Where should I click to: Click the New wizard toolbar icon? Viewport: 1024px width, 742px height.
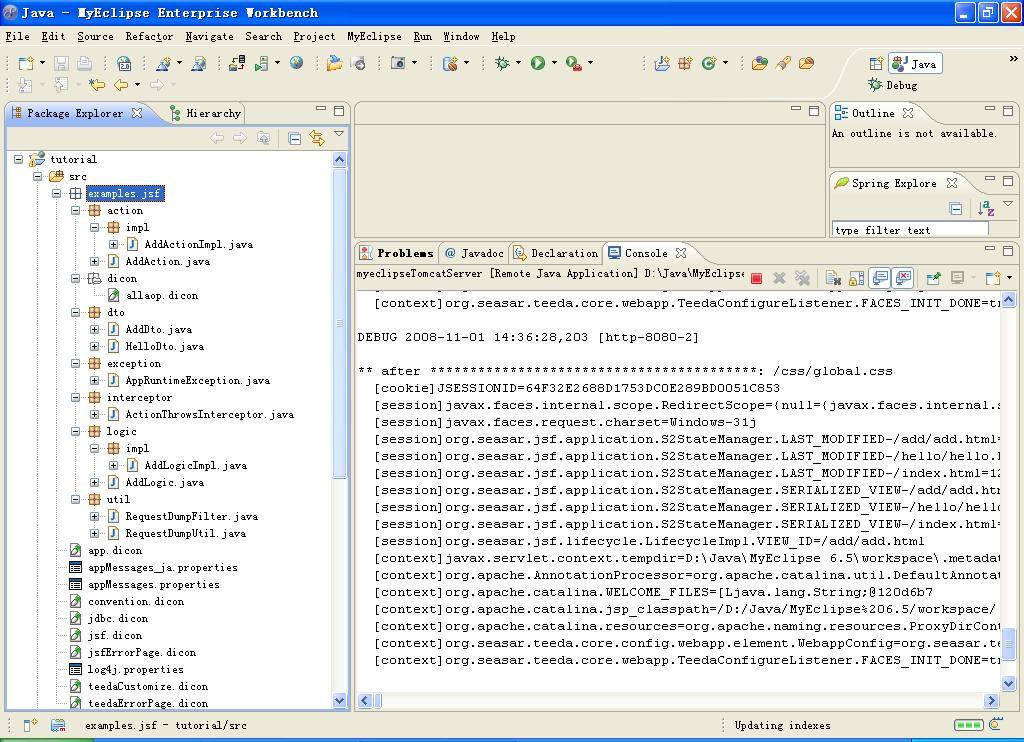point(26,63)
